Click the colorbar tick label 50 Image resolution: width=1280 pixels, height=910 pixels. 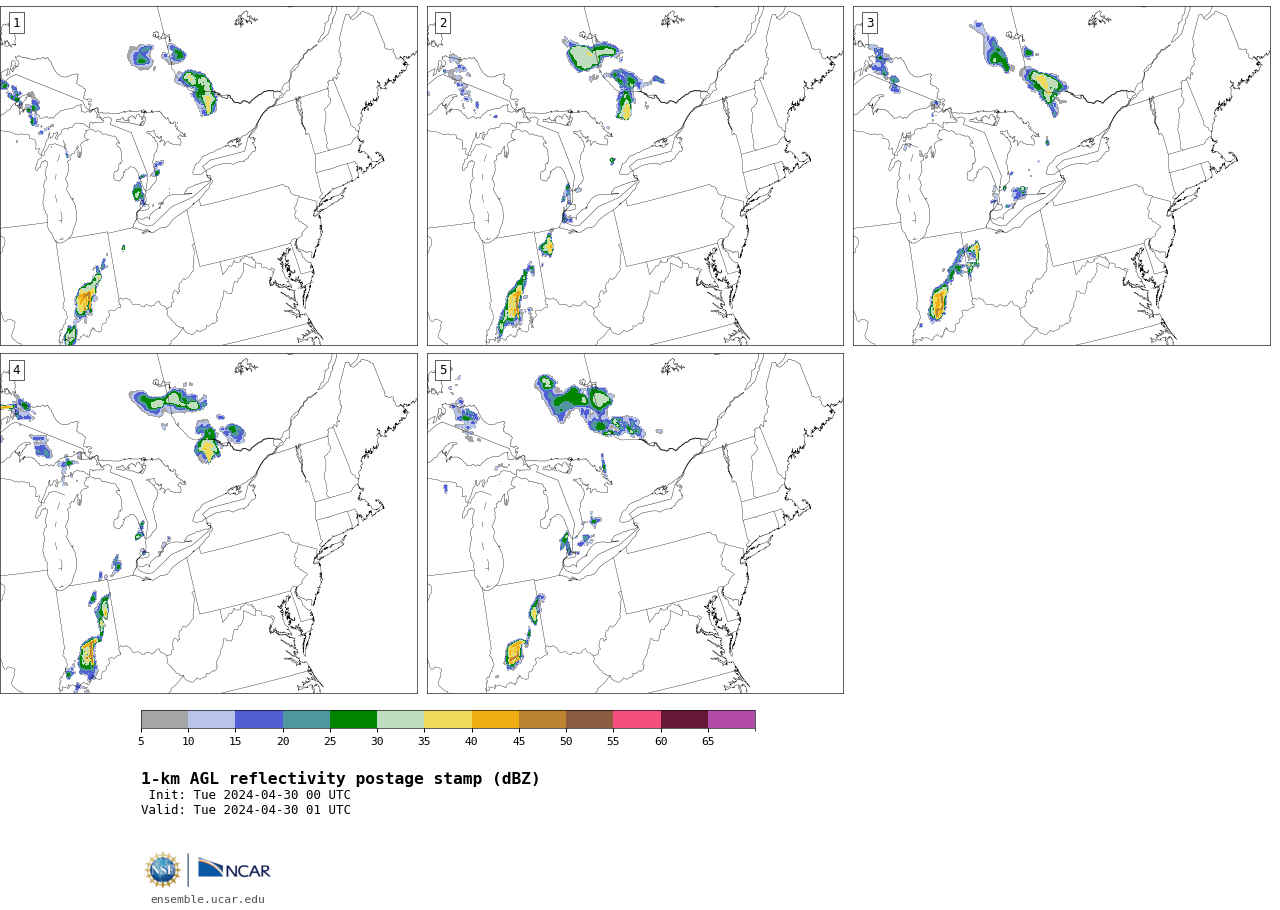click(566, 741)
